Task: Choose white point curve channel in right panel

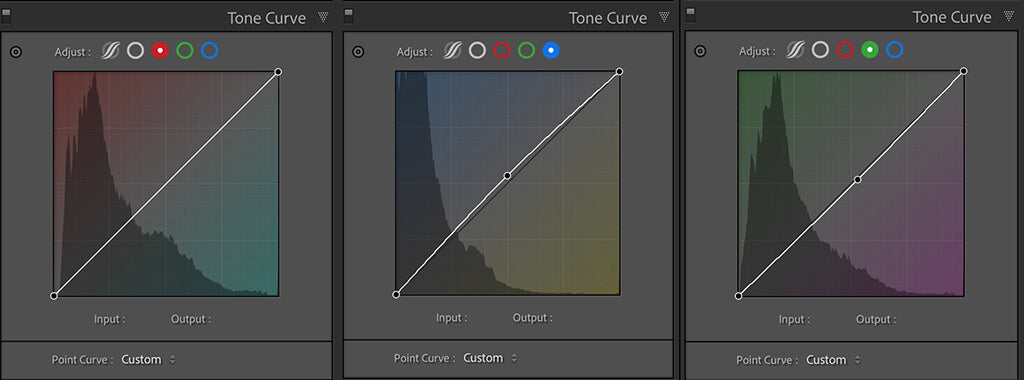Action: click(820, 49)
